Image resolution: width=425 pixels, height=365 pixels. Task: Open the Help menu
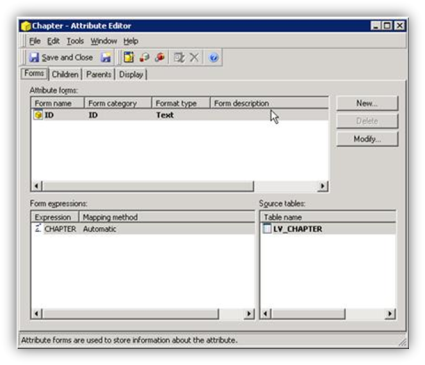pos(131,41)
